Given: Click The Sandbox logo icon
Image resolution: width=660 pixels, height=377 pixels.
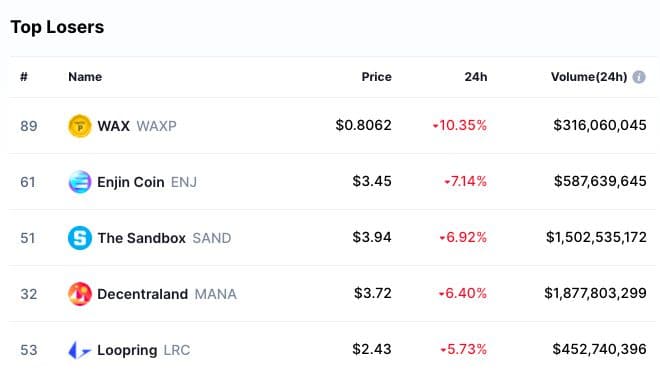Looking at the screenshot, I should (x=80, y=238).
